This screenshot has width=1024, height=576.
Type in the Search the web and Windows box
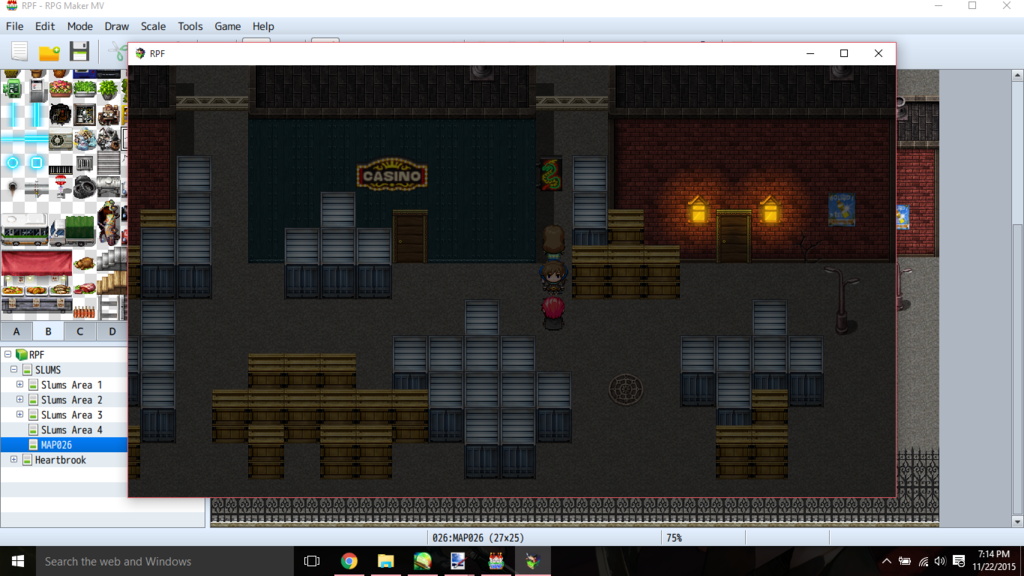pyautogui.click(x=160, y=561)
